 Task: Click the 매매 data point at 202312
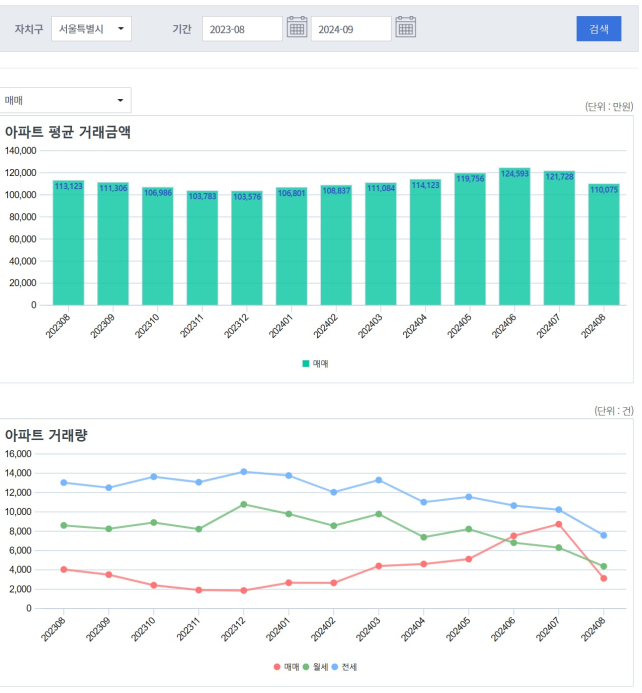click(x=243, y=590)
